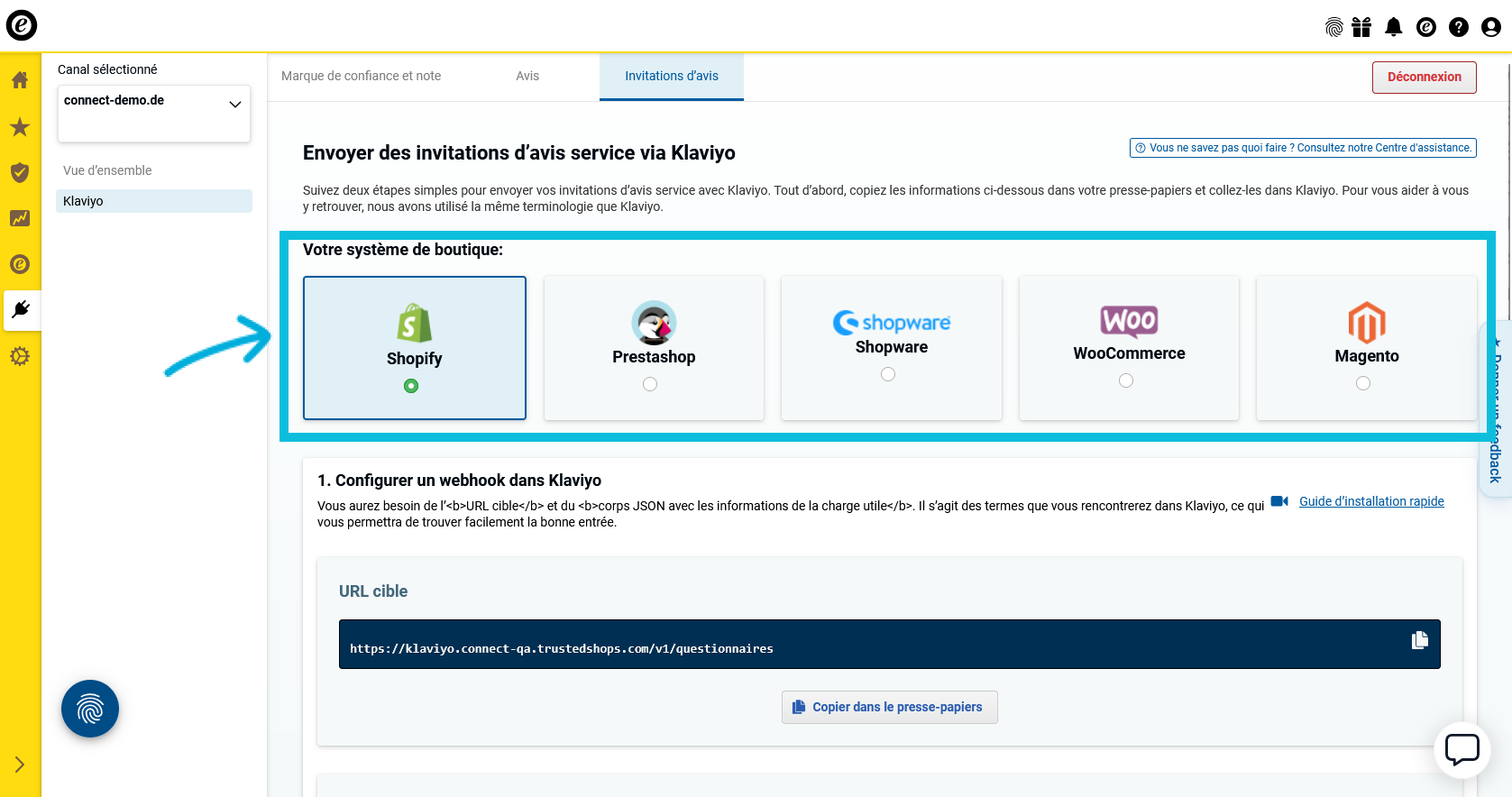Viewport: 1512px width, 797px height.
Task: Click the Magento logo
Action: pos(1367,323)
